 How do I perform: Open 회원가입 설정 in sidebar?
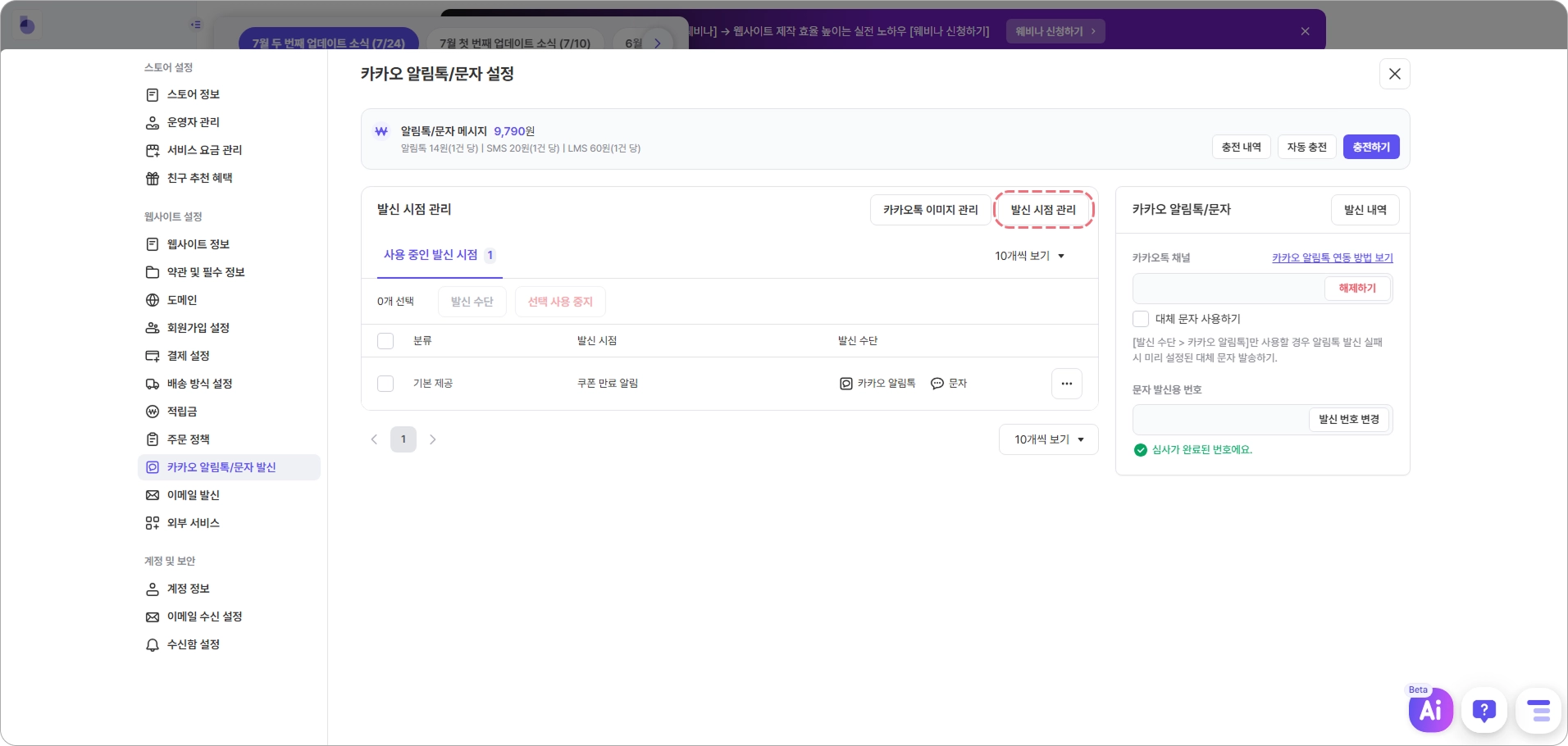[229, 328]
